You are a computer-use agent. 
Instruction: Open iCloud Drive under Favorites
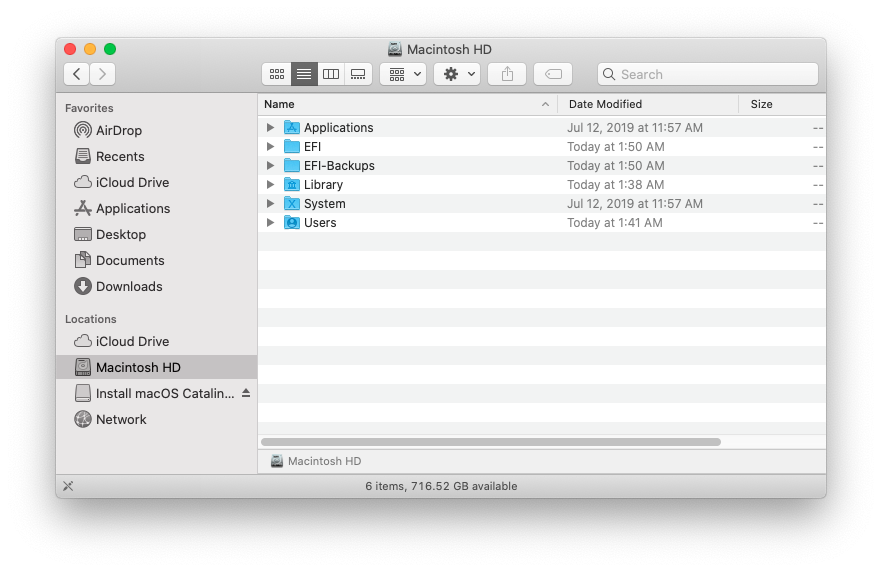tap(156, 182)
